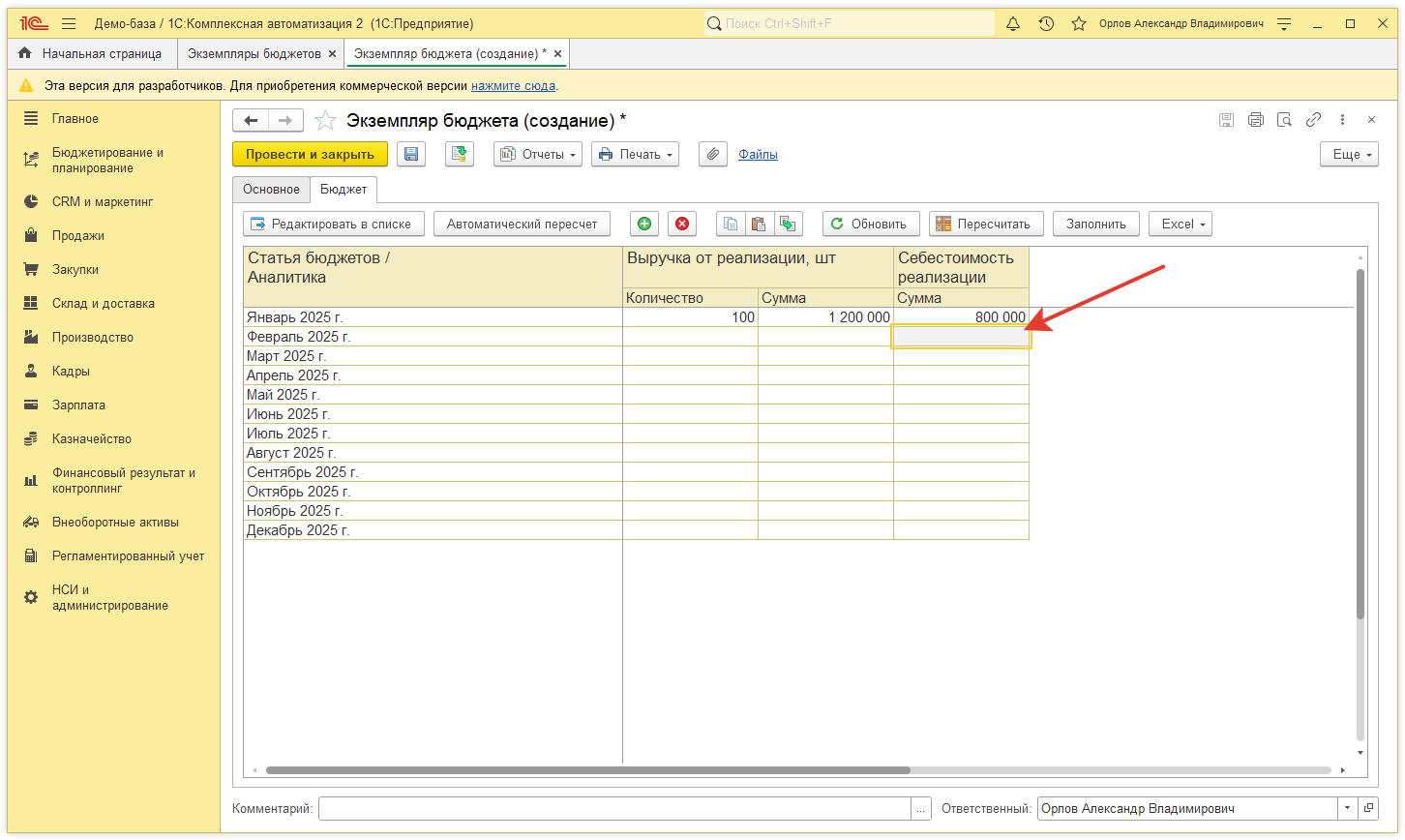Add the form to favorites with the star

point(326,121)
